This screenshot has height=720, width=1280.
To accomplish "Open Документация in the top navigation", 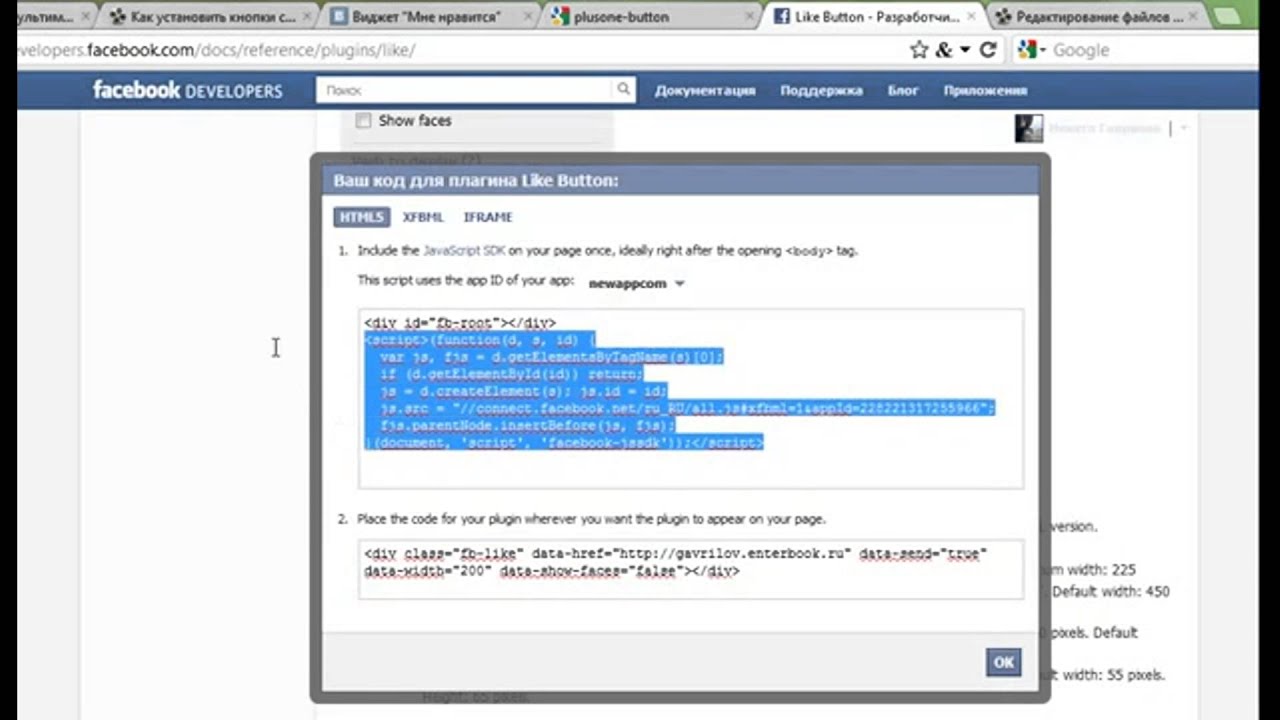I will pyautogui.click(x=705, y=90).
